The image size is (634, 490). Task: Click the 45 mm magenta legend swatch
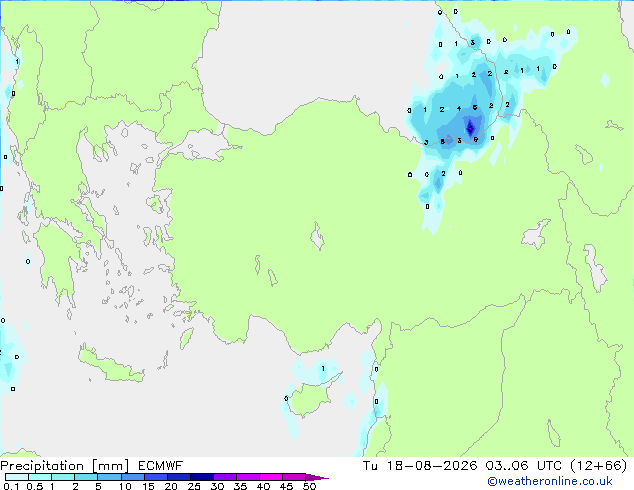point(294,477)
